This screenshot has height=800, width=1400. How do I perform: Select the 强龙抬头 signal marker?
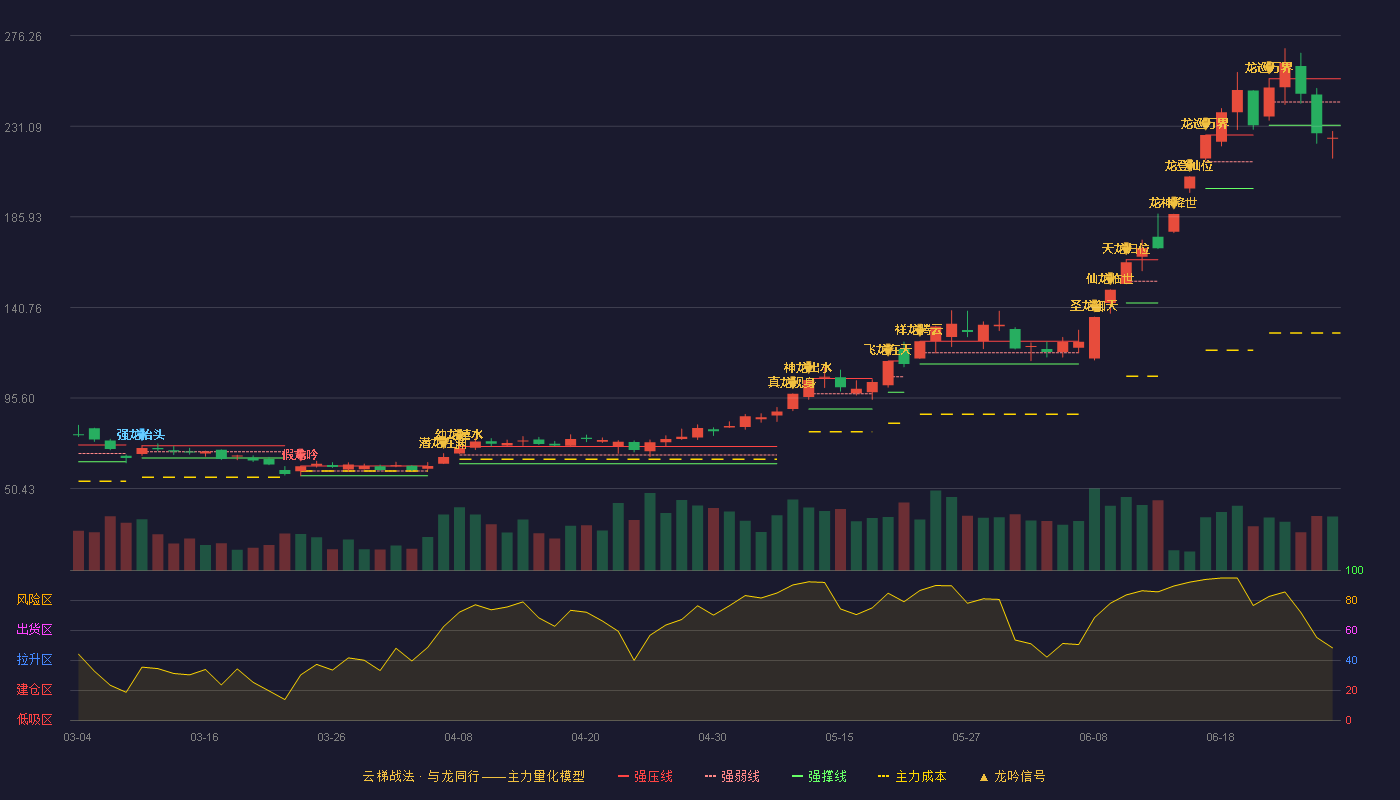point(141,434)
